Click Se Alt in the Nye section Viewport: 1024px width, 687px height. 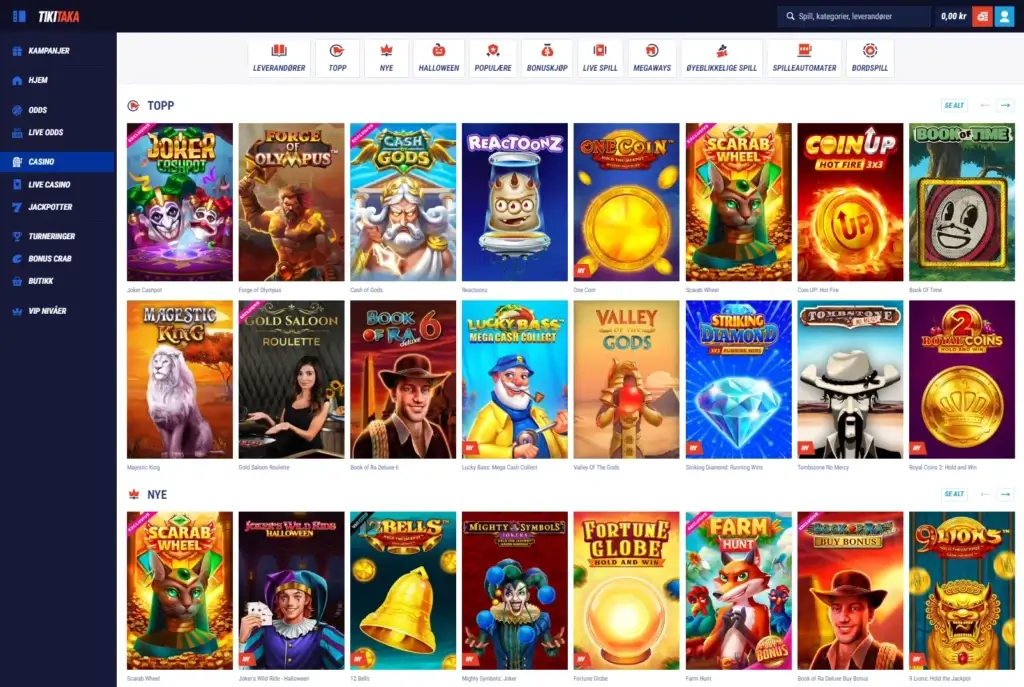tap(954, 494)
